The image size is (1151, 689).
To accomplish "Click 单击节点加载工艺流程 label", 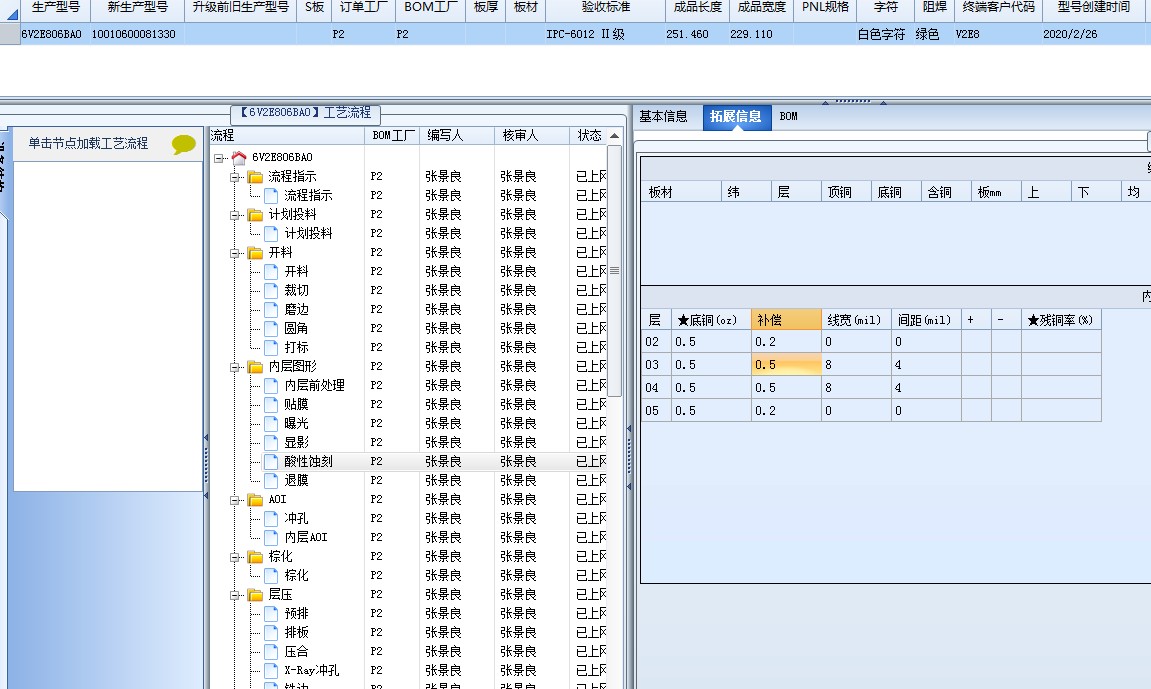I will [x=88, y=144].
